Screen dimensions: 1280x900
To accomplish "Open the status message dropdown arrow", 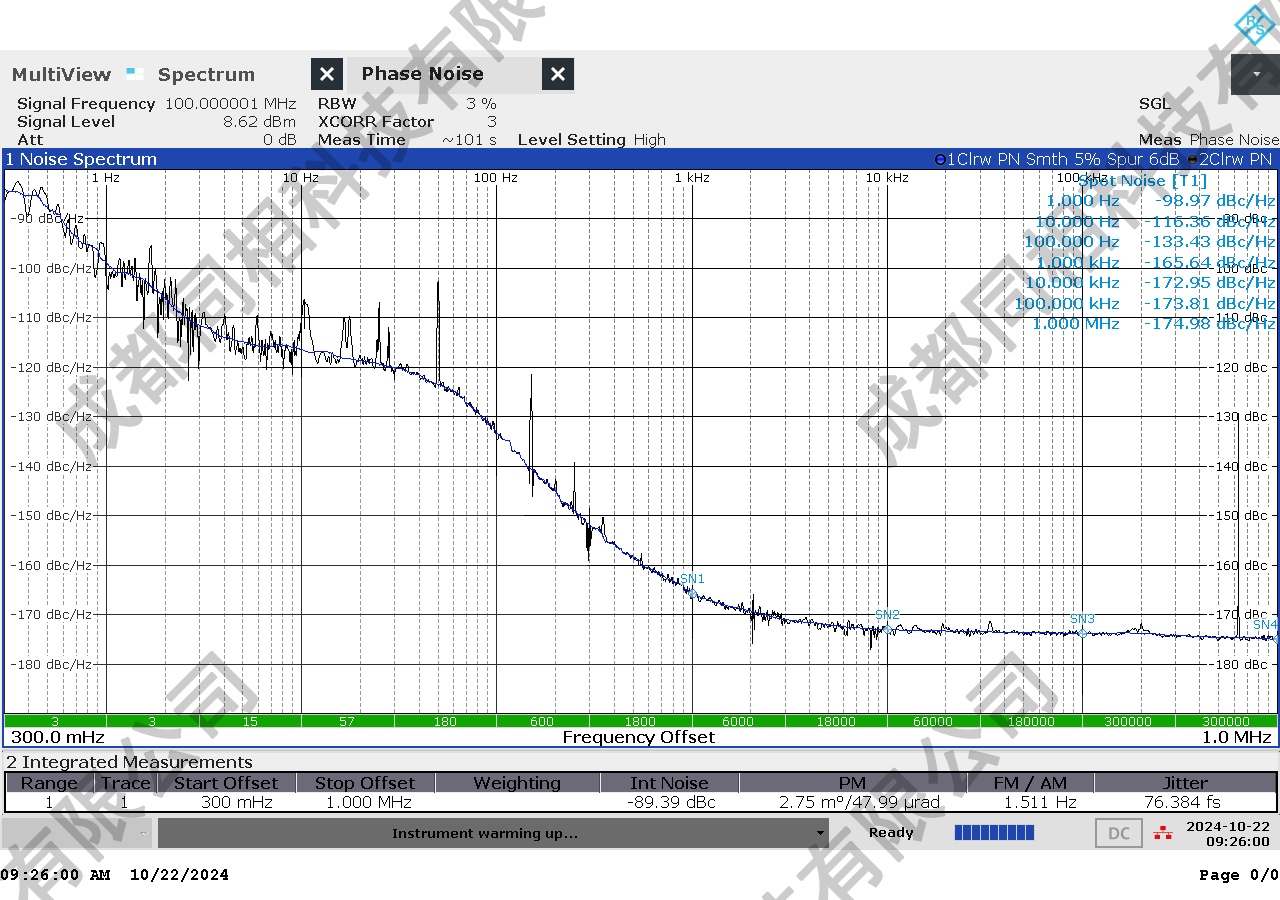I will (821, 833).
